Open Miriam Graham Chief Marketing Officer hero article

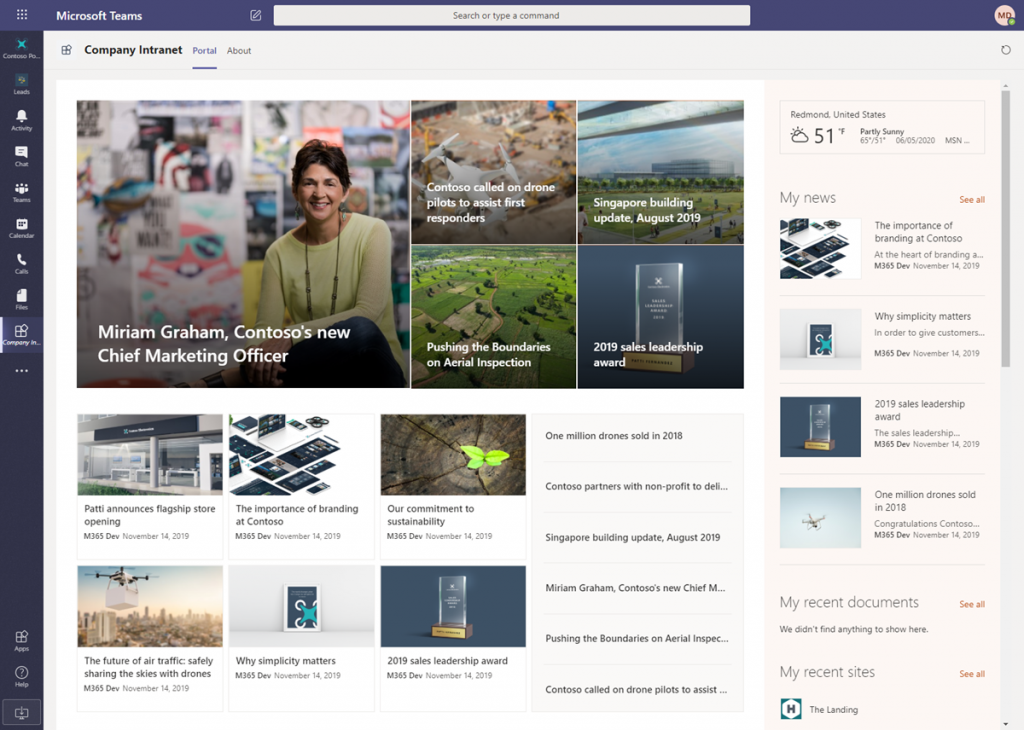[243, 244]
